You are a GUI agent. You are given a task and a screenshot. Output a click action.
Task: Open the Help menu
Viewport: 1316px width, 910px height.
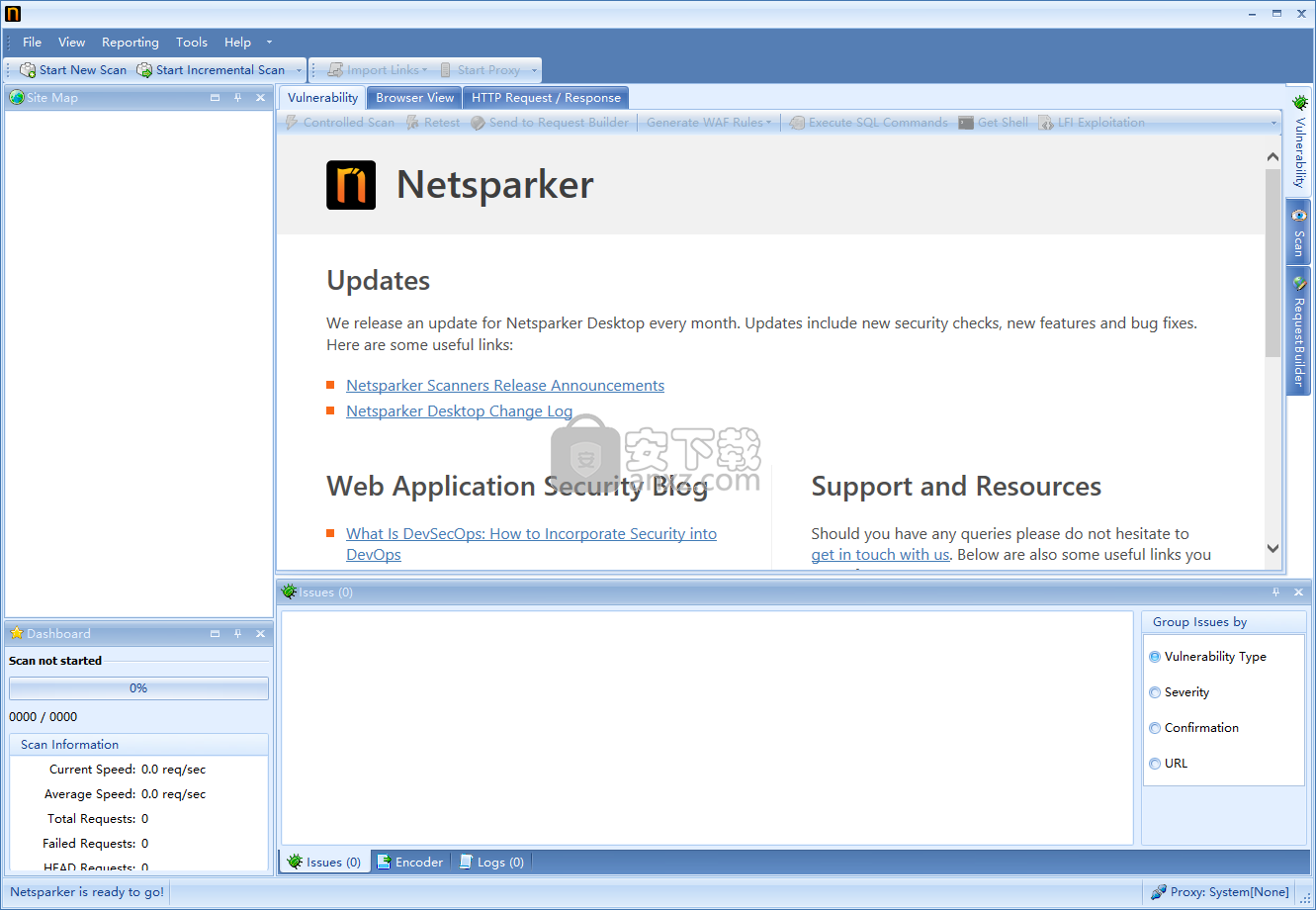[x=237, y=43]
